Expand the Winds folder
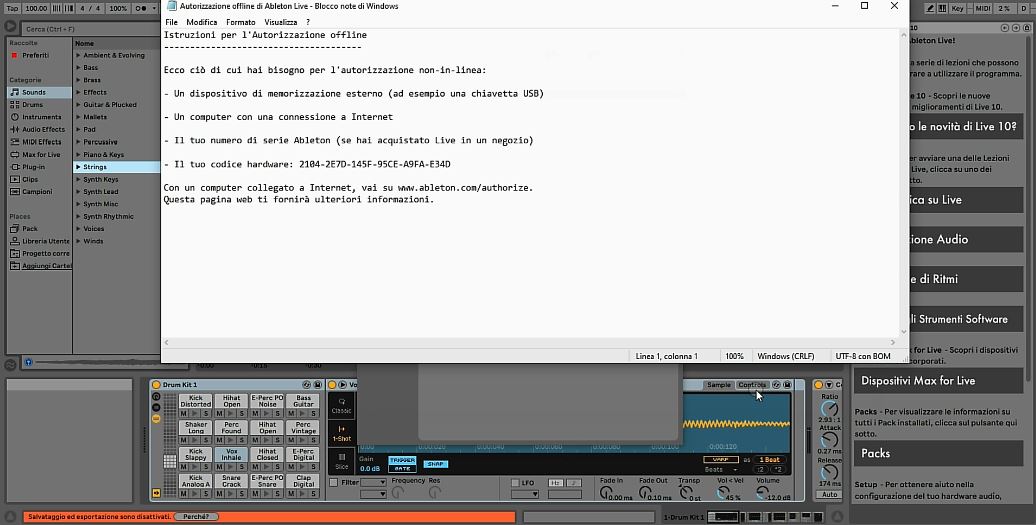 78,241
